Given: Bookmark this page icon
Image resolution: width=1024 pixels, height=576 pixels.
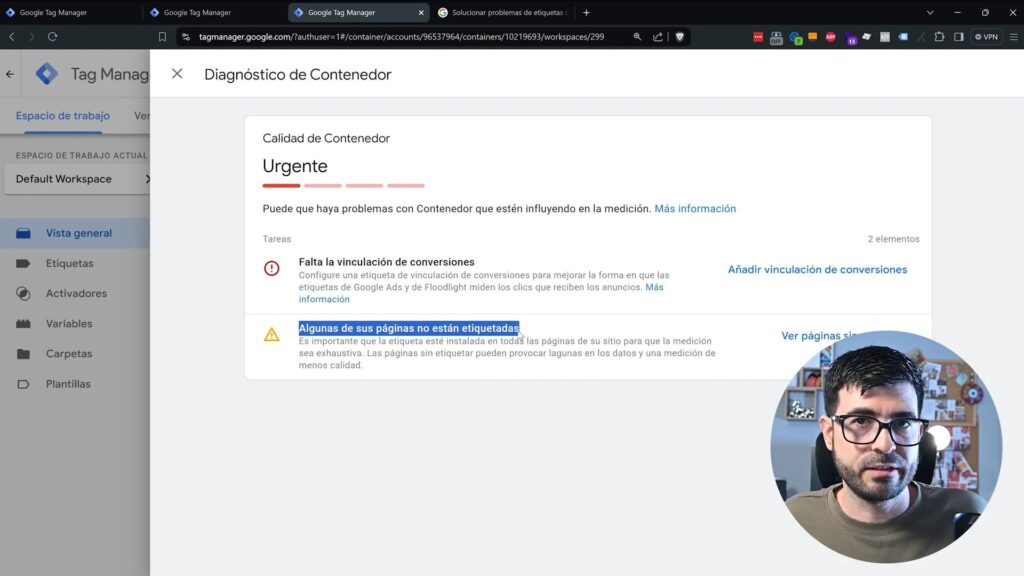Looking at the screenshot, I should click(x=162, y=37).
